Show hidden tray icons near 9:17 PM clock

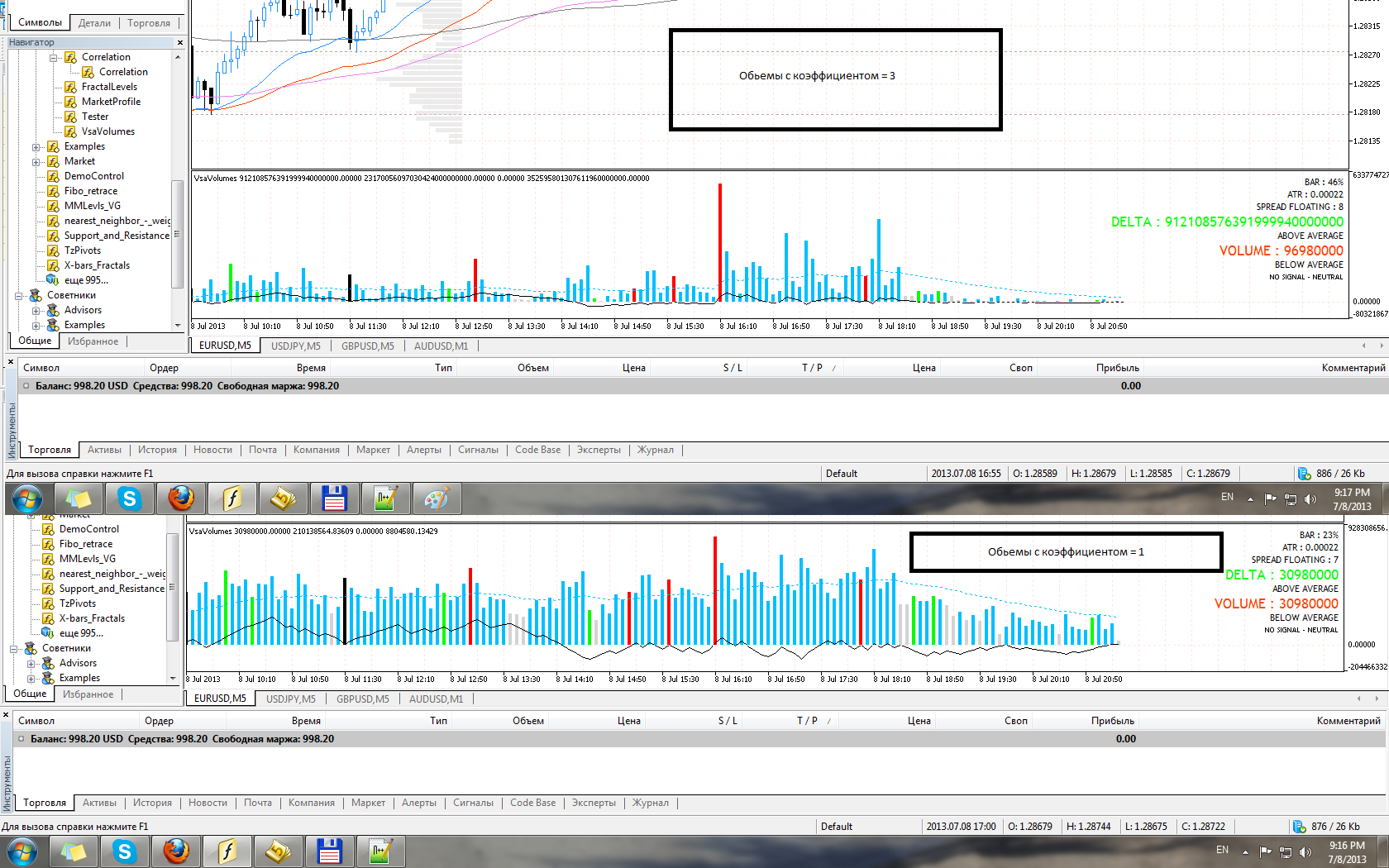click(x=1250, y=499)
